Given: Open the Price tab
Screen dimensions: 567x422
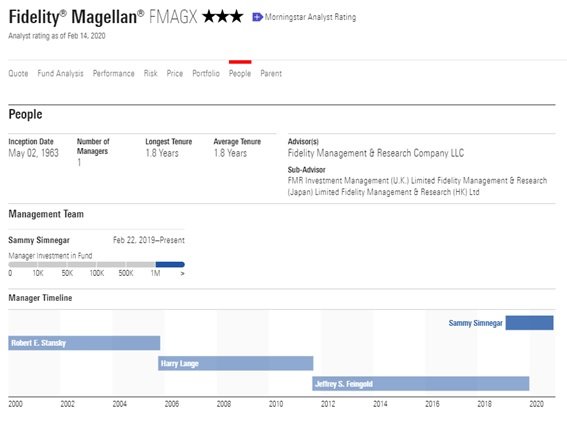Looking at the screenshot, I should pyautogui.click(x=175, y=73).
